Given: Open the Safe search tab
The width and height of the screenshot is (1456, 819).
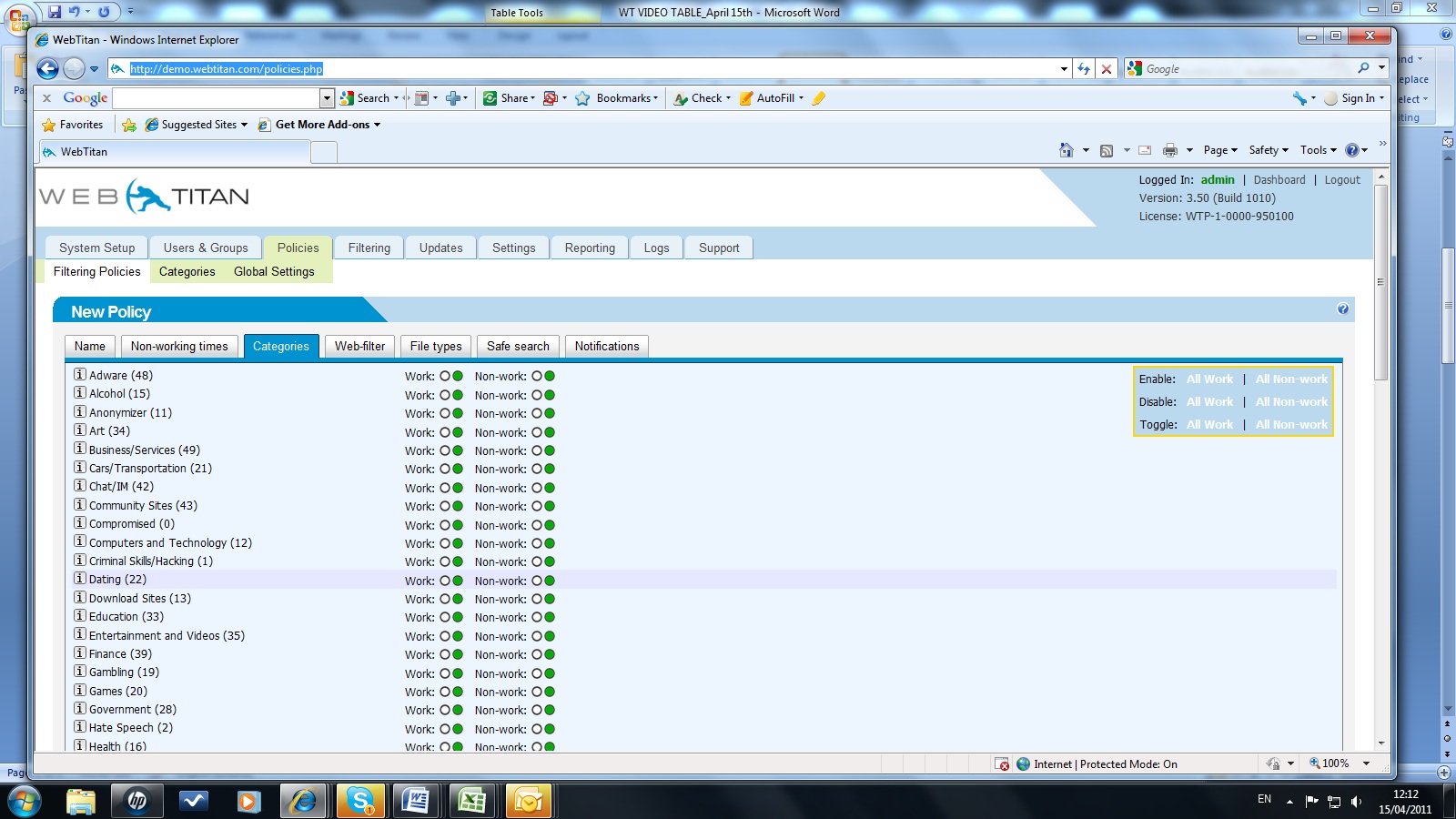Looking at the screenshot, I should (x=518, y=346).
